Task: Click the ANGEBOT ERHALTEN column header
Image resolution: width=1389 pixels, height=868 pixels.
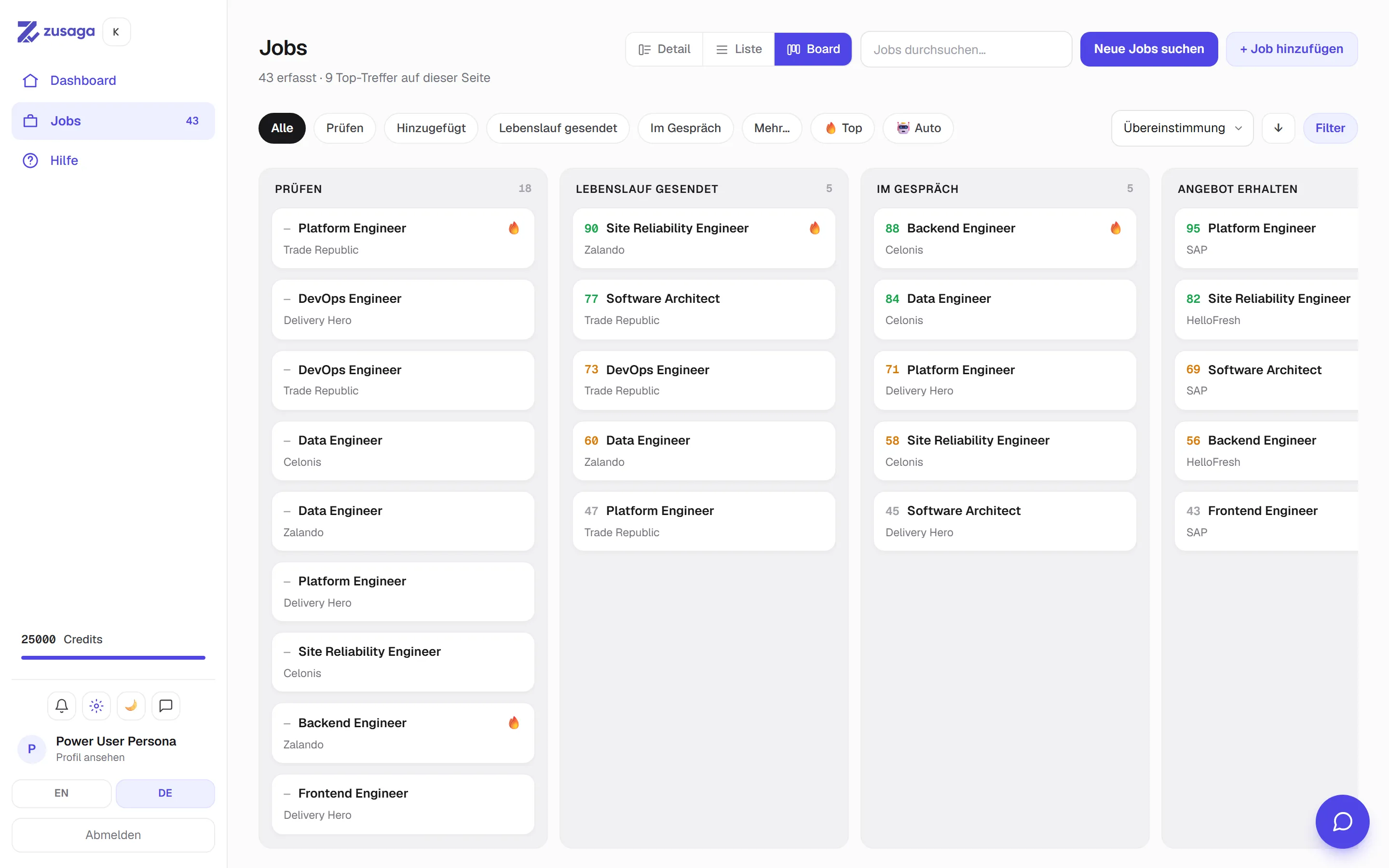Action: 1237,189
